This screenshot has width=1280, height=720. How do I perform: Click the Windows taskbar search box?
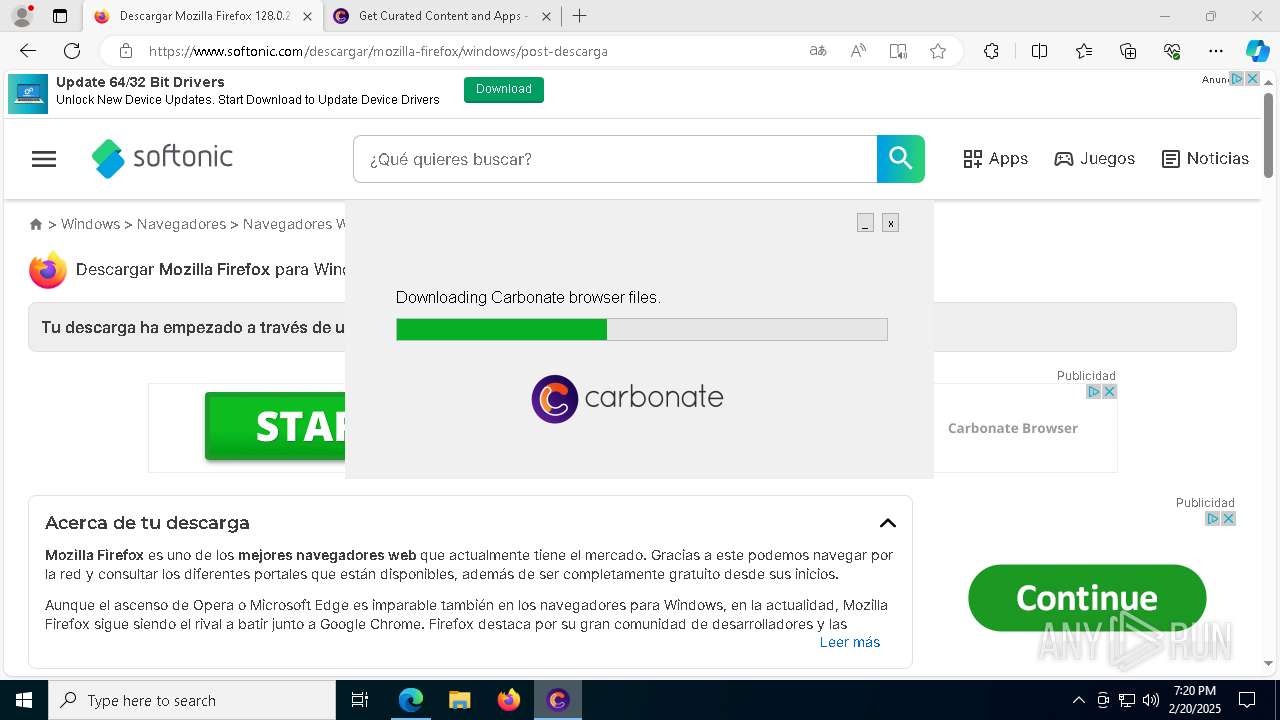point(192,700)
